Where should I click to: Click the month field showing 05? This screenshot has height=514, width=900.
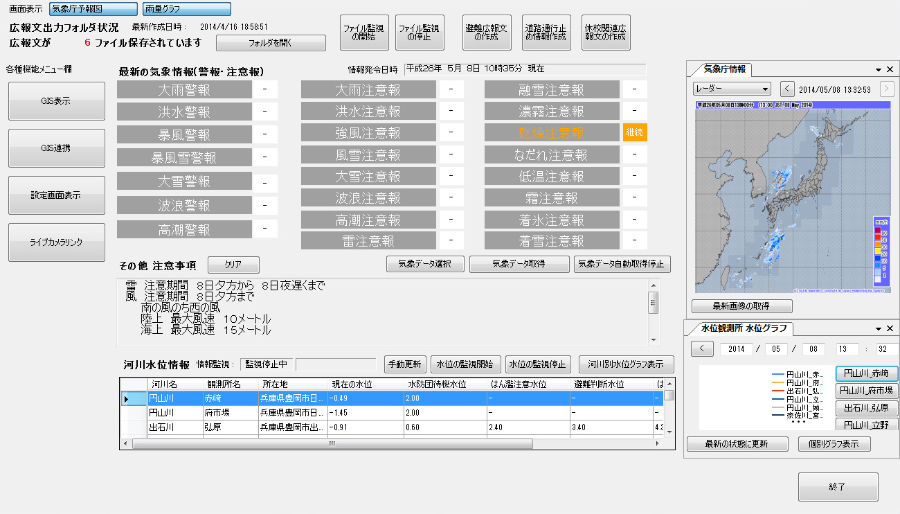(x=776, y=349)
